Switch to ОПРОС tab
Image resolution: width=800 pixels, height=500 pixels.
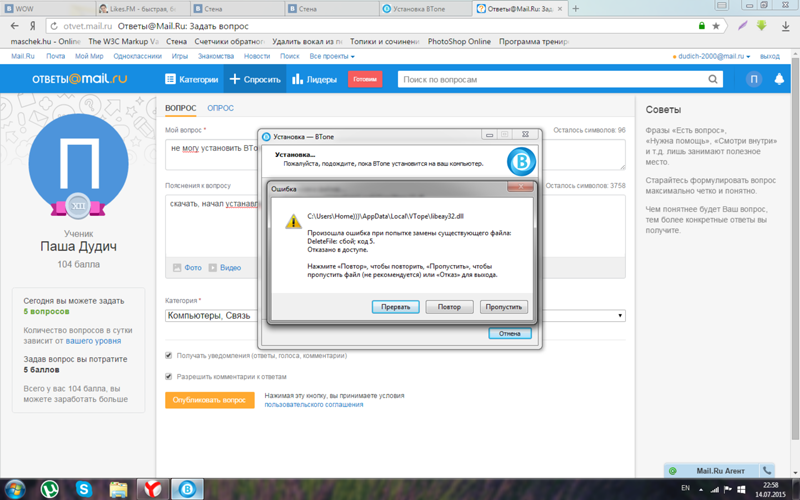coord(220,108)
